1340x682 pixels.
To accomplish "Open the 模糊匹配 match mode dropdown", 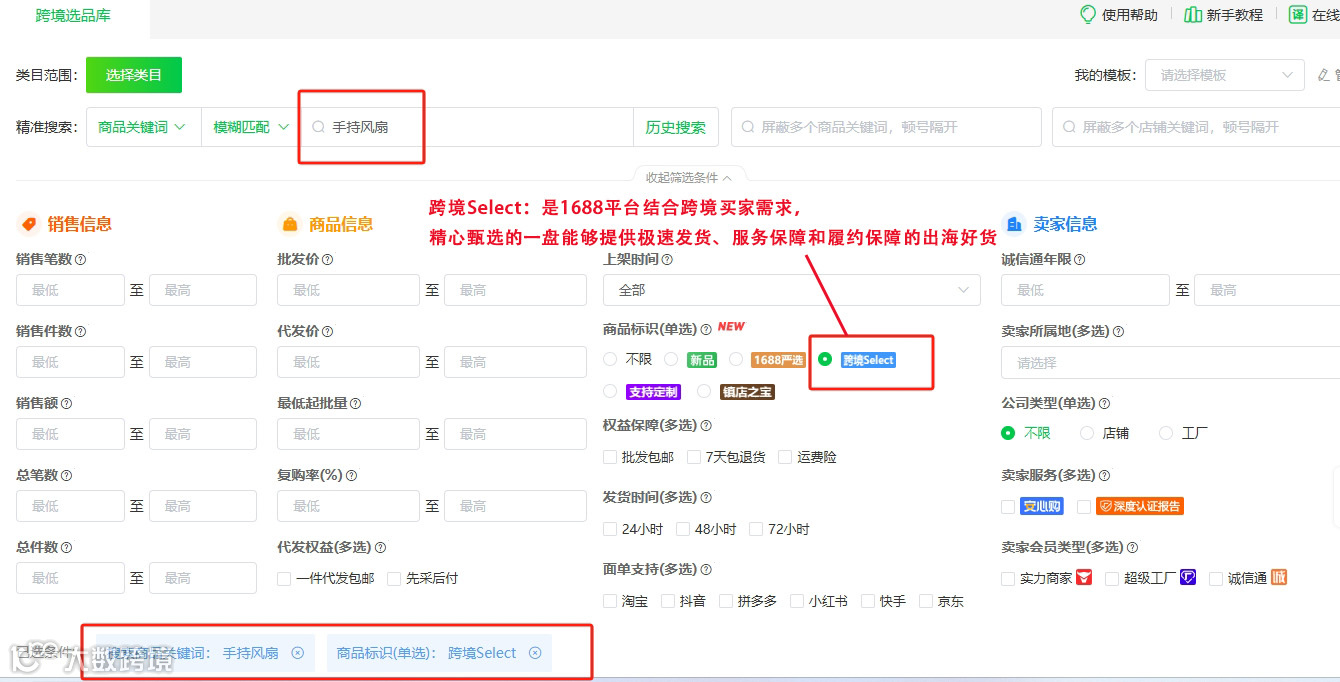I will tap(251, 127).
